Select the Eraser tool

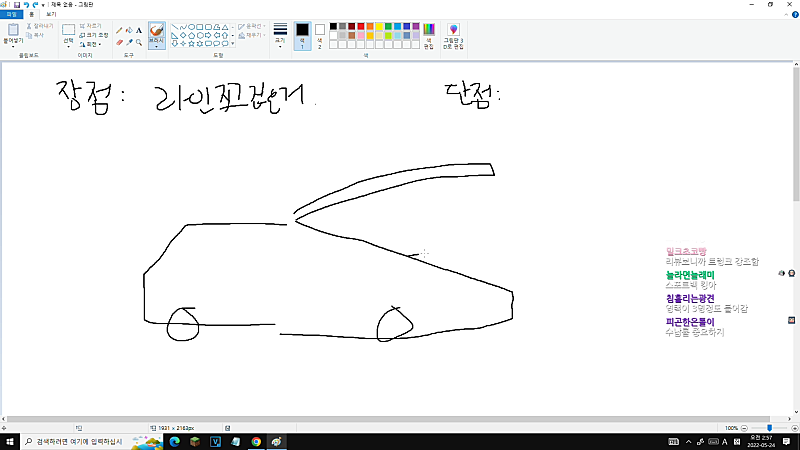pos(119,42)
